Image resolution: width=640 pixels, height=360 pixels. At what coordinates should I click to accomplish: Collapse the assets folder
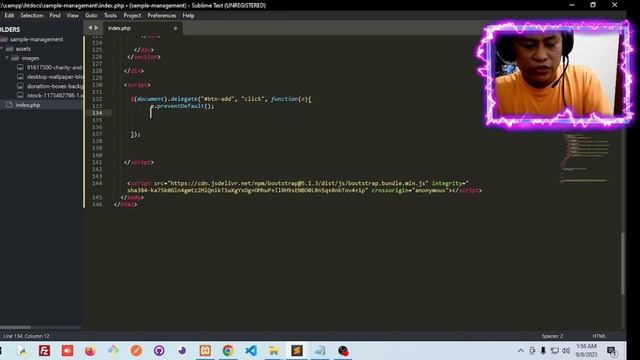(2, 49)
